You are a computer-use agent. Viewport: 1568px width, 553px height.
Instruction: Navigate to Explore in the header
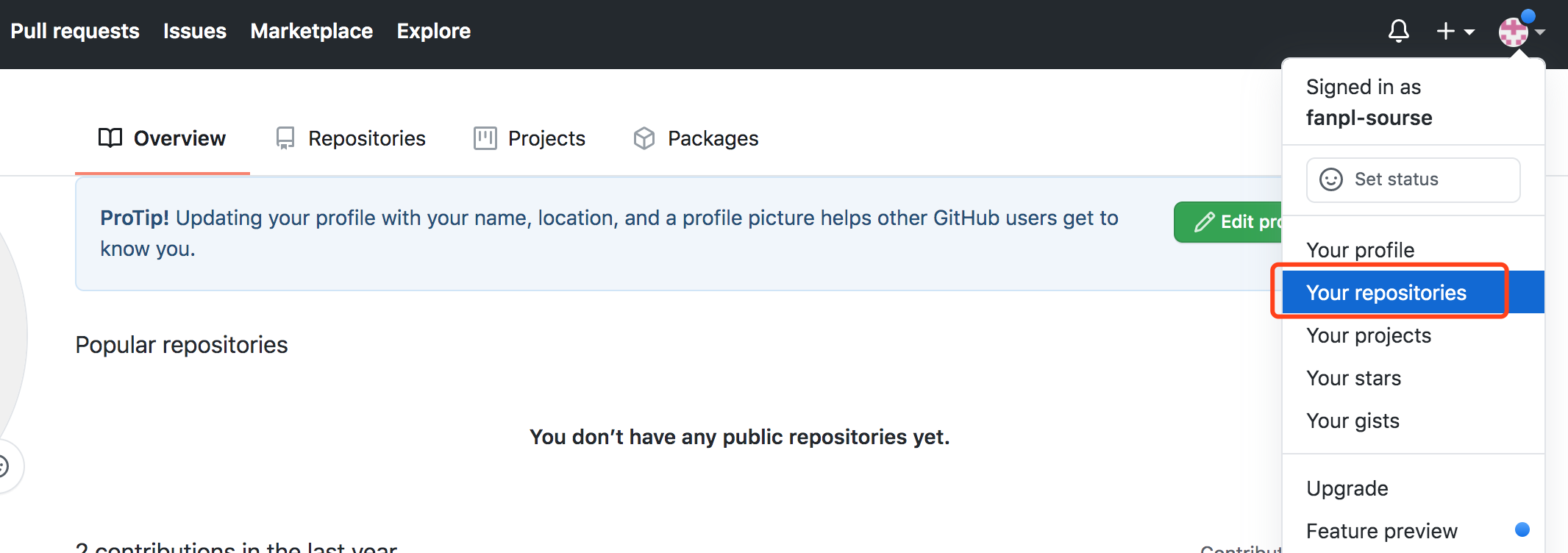click(x=434, y=31)
